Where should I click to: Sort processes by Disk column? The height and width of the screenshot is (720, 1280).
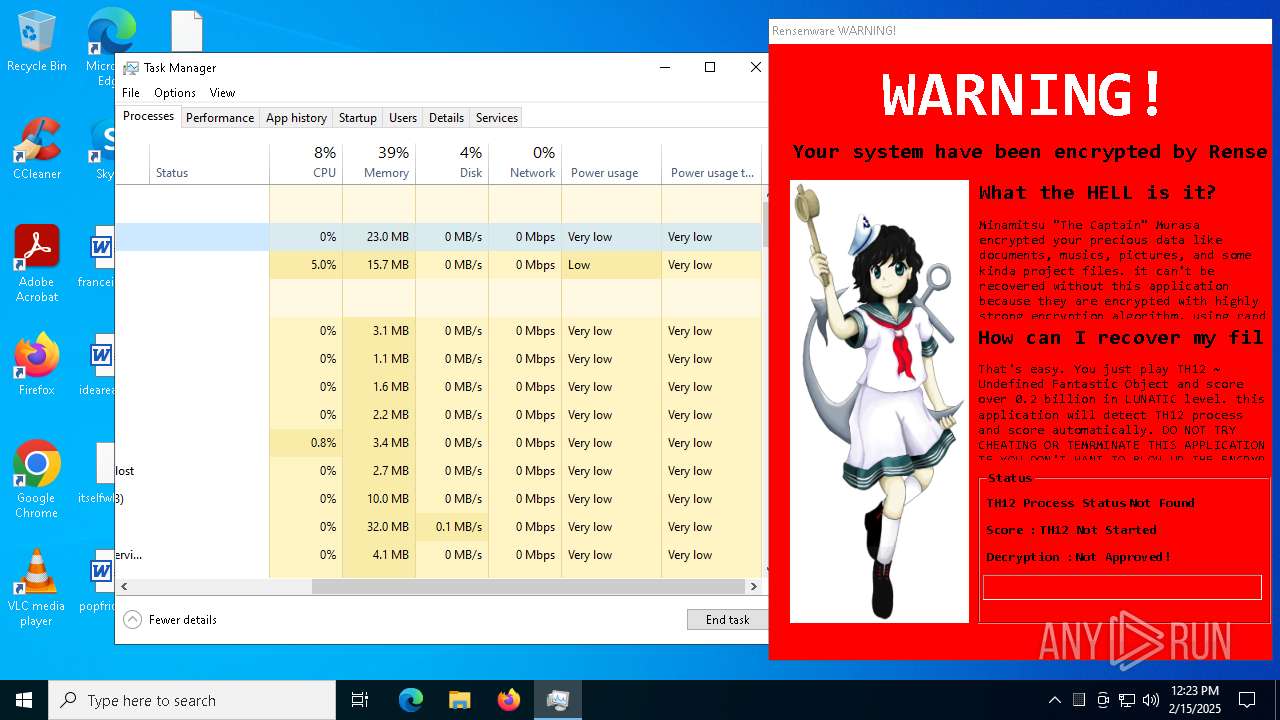[x=452, y=163]
